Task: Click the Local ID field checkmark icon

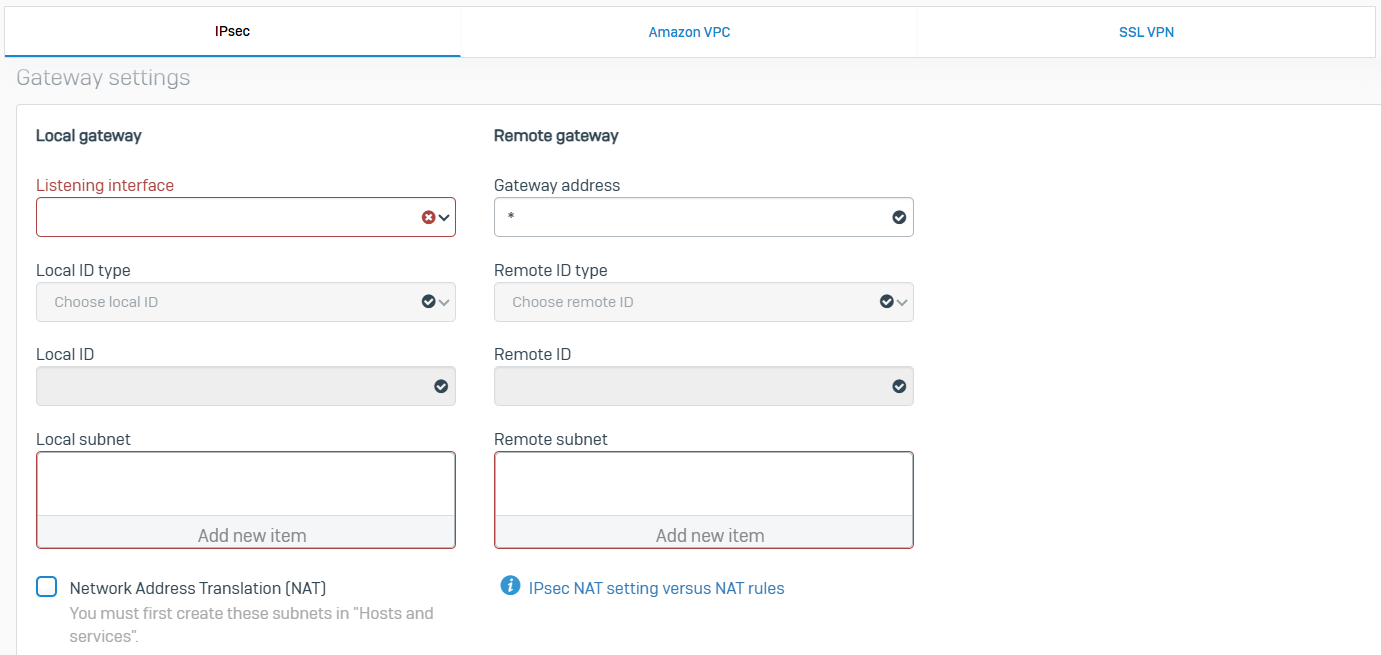Action: tap(441, 386)
